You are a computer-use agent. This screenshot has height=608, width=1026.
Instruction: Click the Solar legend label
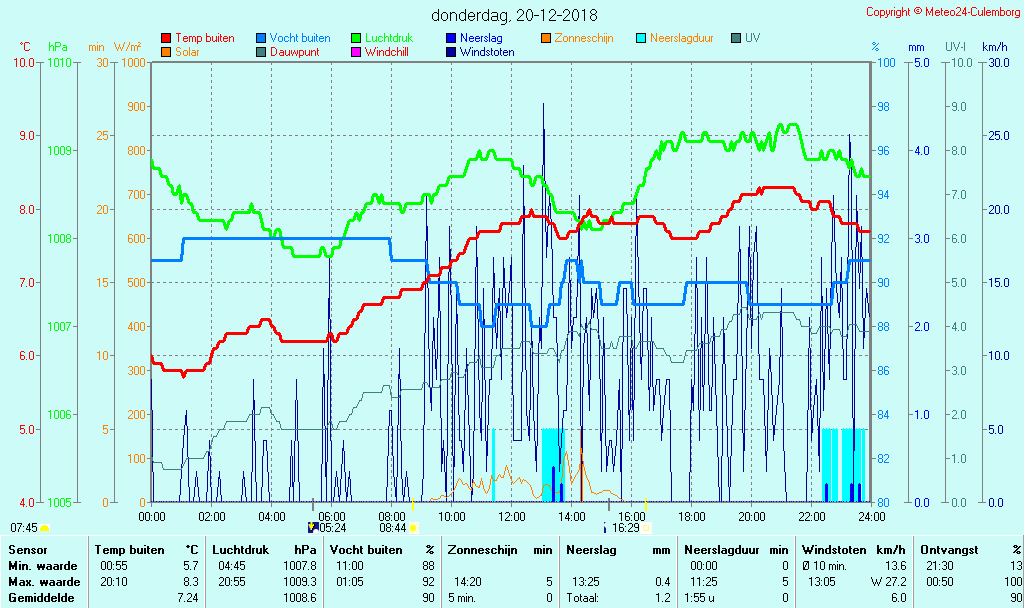187,52
